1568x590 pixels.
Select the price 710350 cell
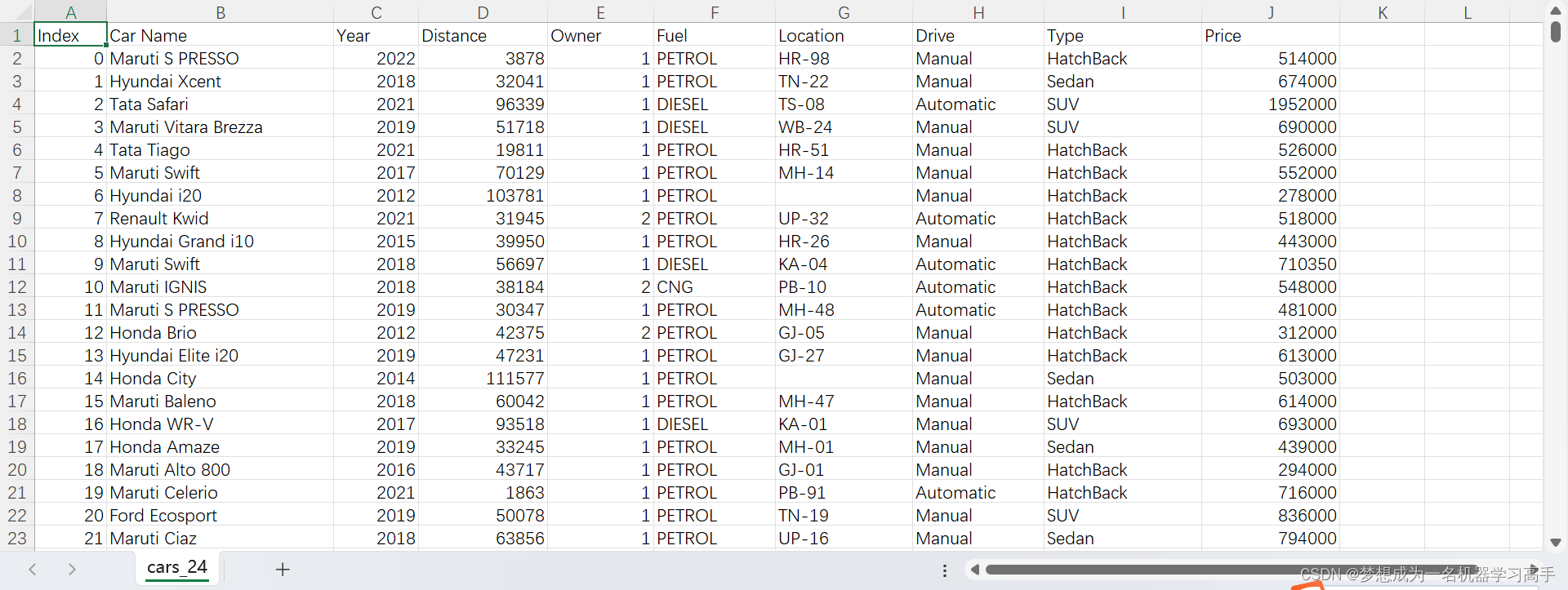[x=1271, y=264]
